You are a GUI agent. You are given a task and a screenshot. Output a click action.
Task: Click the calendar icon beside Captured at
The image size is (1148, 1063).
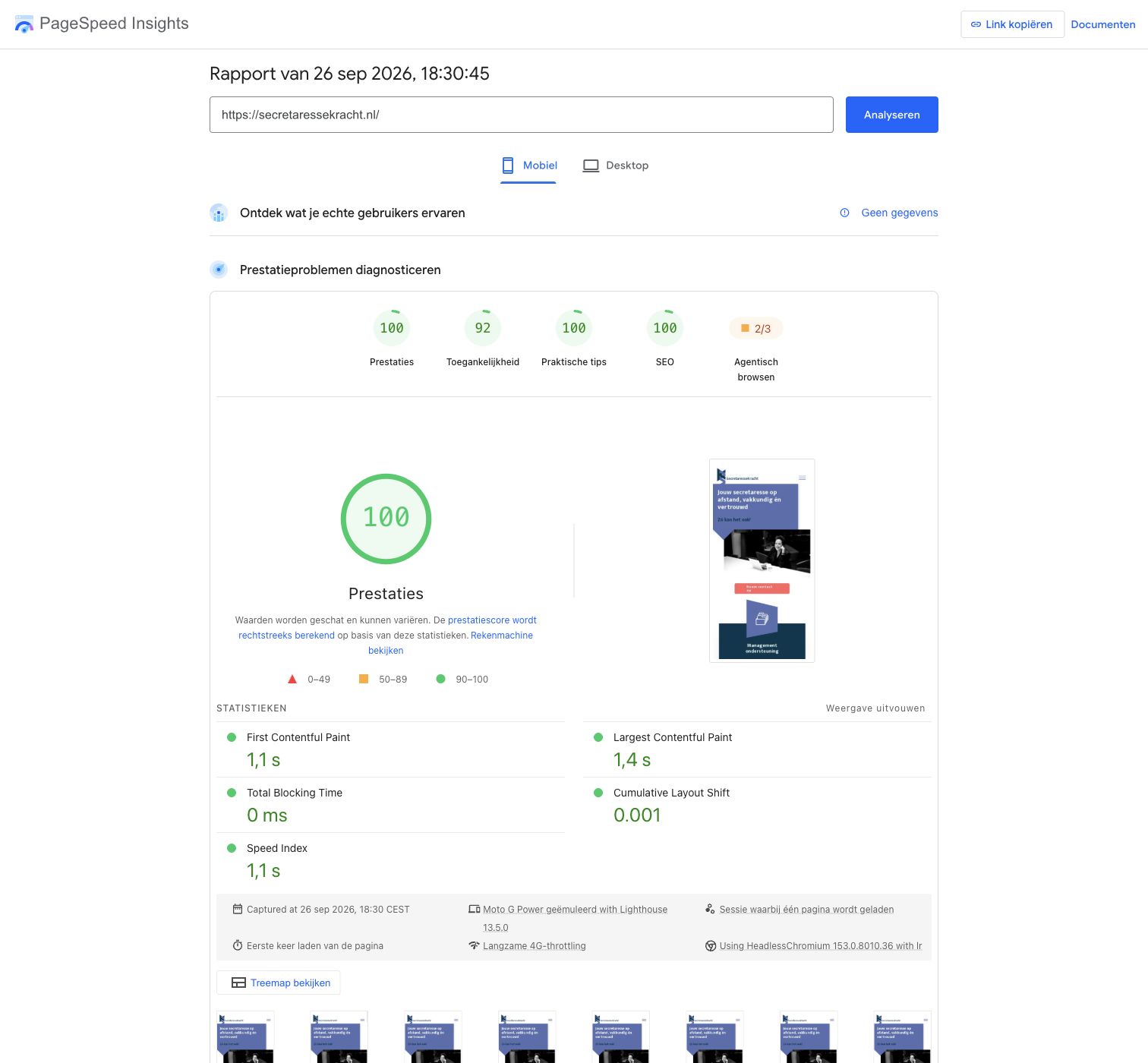[x=238, y=909]
